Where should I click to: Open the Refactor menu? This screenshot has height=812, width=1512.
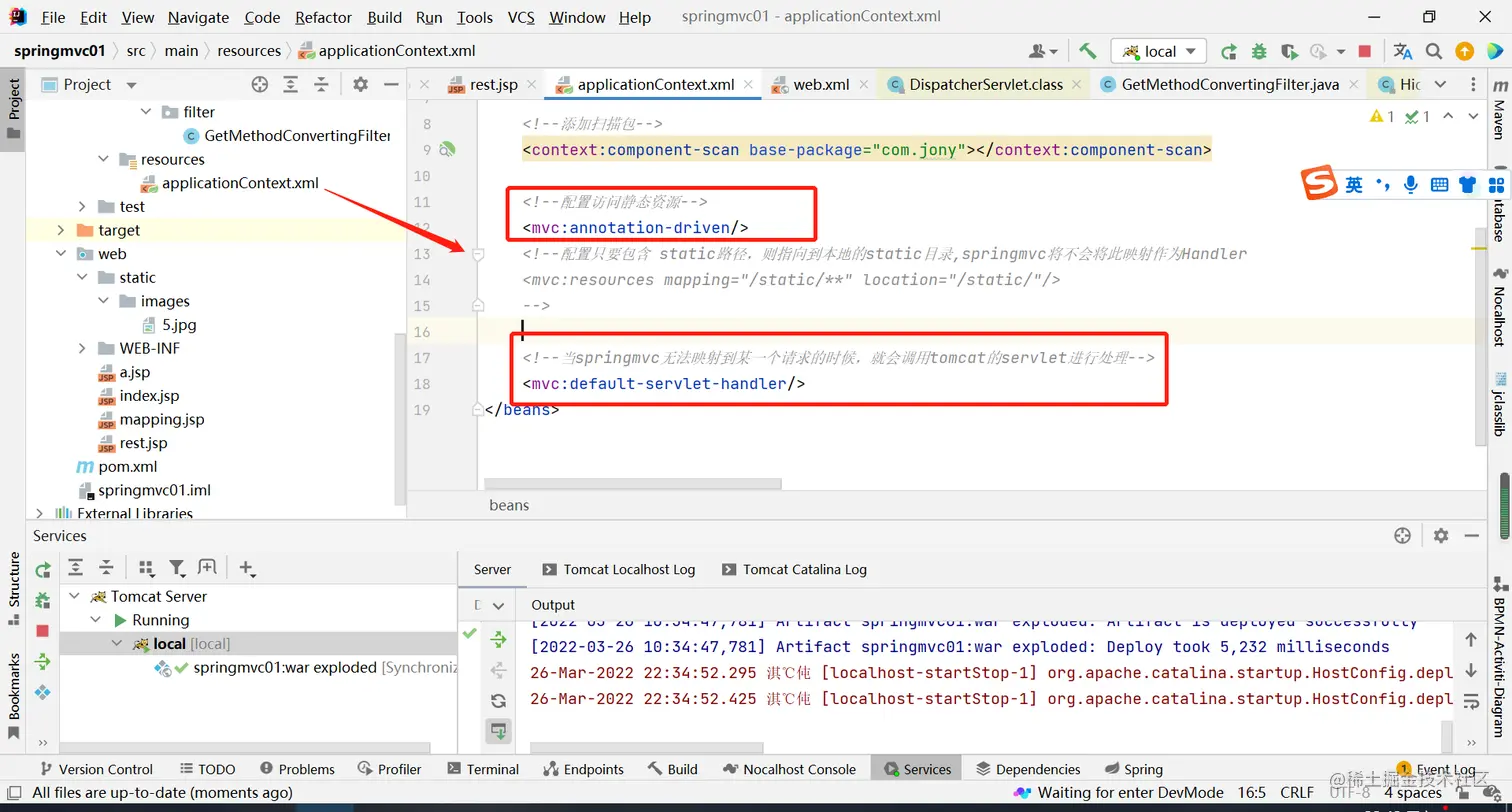click(324, 18)
